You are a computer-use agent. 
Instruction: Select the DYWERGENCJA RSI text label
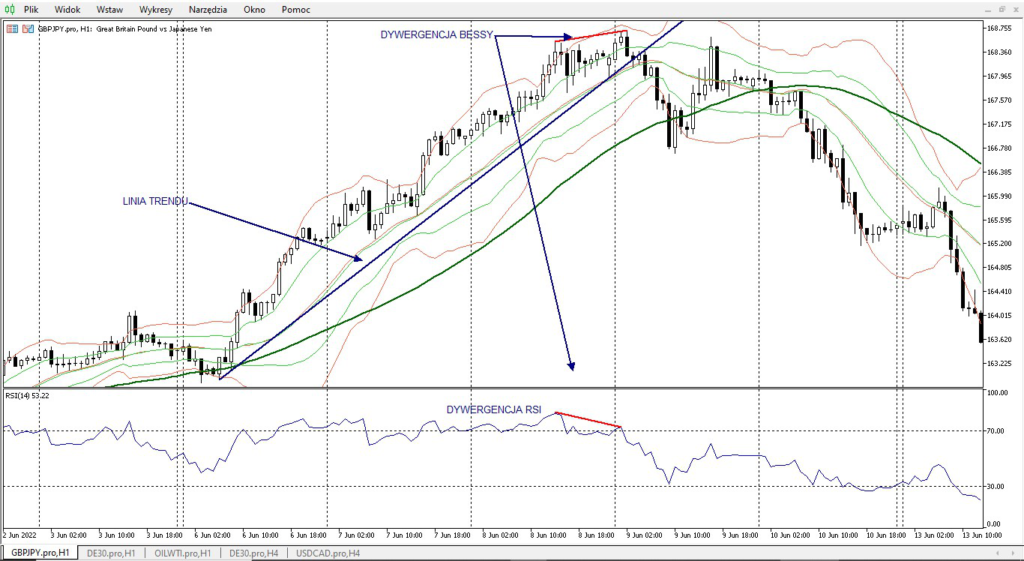[493, 409]
